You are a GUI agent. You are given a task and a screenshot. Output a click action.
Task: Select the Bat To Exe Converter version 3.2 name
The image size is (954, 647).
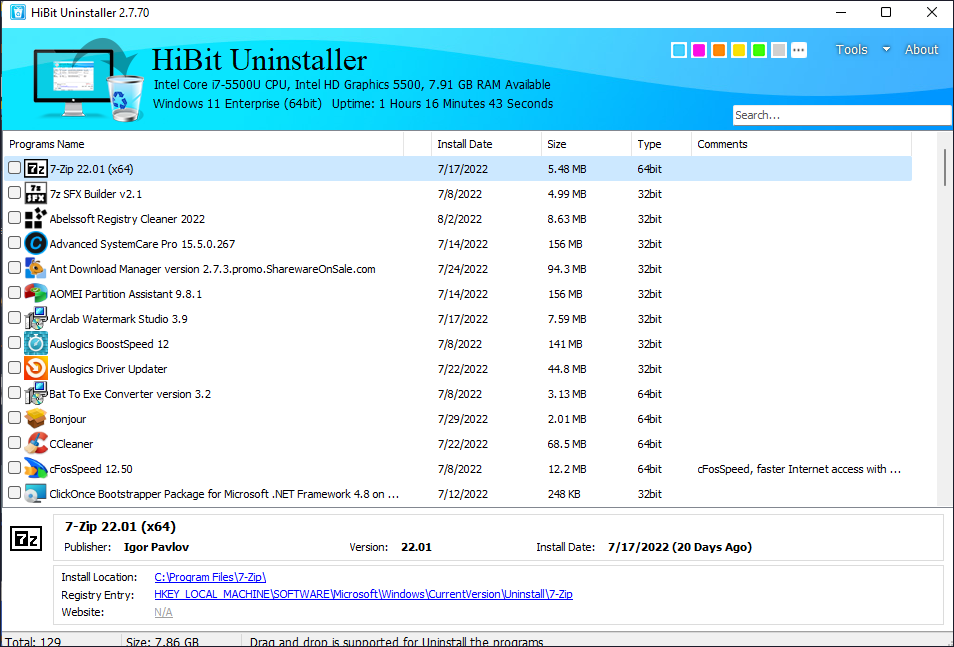(x=130, y=394)
